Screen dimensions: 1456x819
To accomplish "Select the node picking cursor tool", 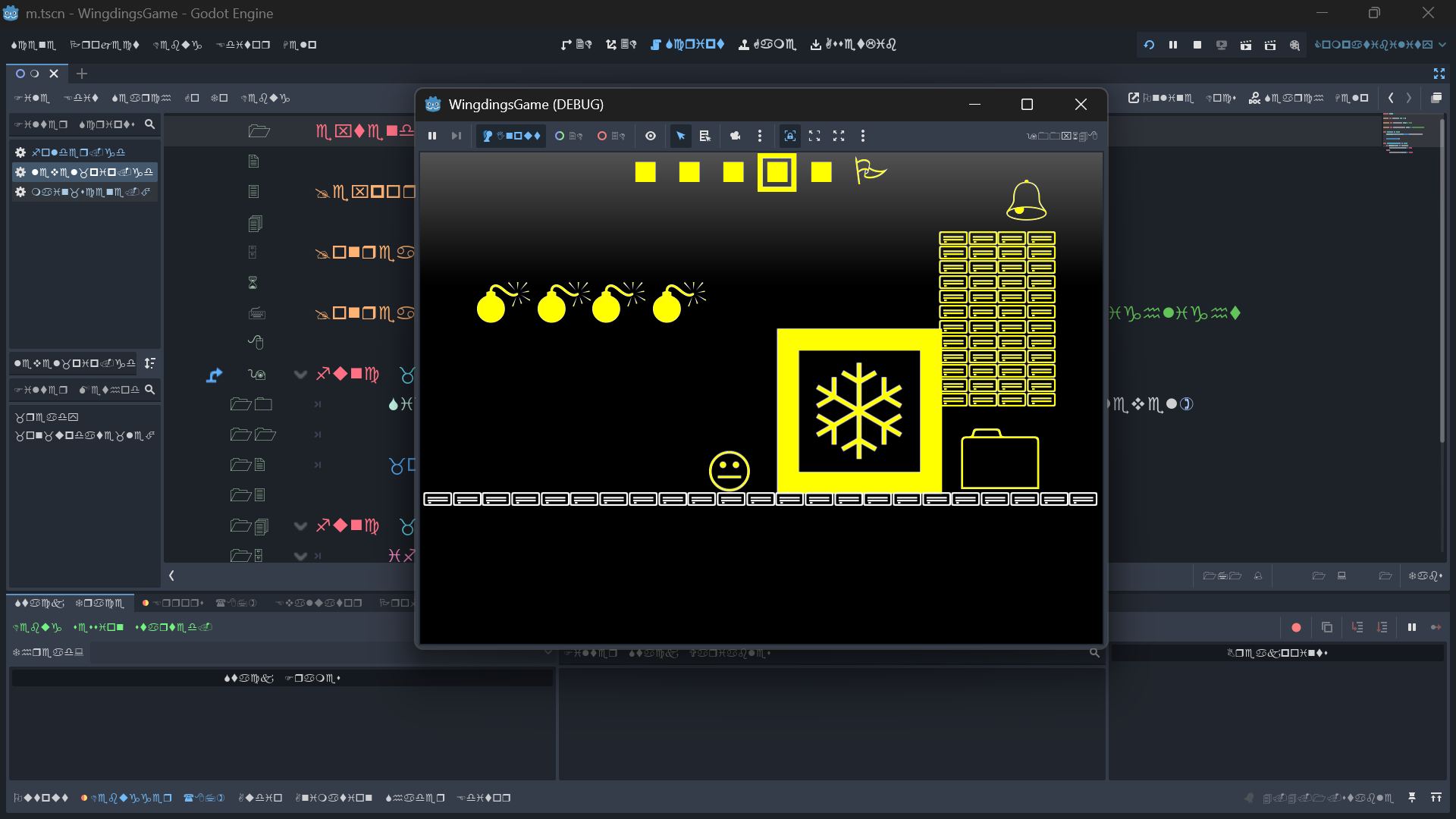I will pyautogui.click(x=680, y=136).
